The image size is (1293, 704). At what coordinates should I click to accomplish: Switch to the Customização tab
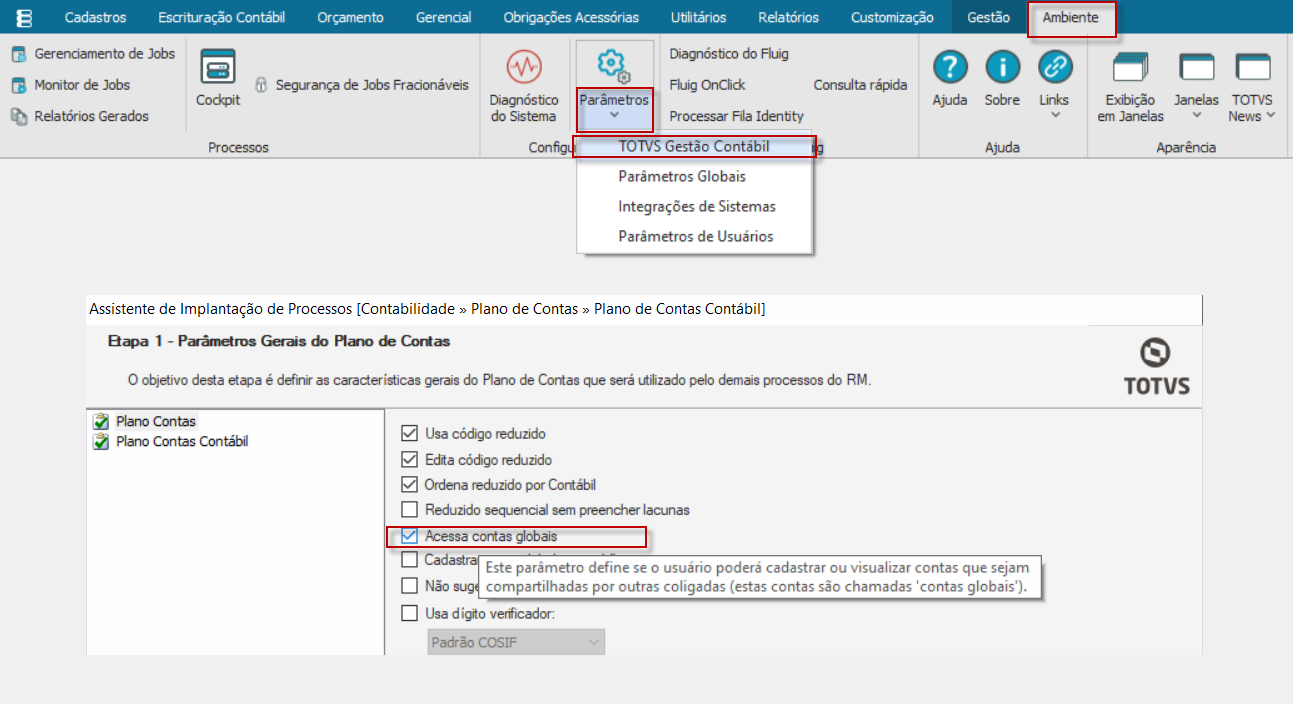[892, 17]
